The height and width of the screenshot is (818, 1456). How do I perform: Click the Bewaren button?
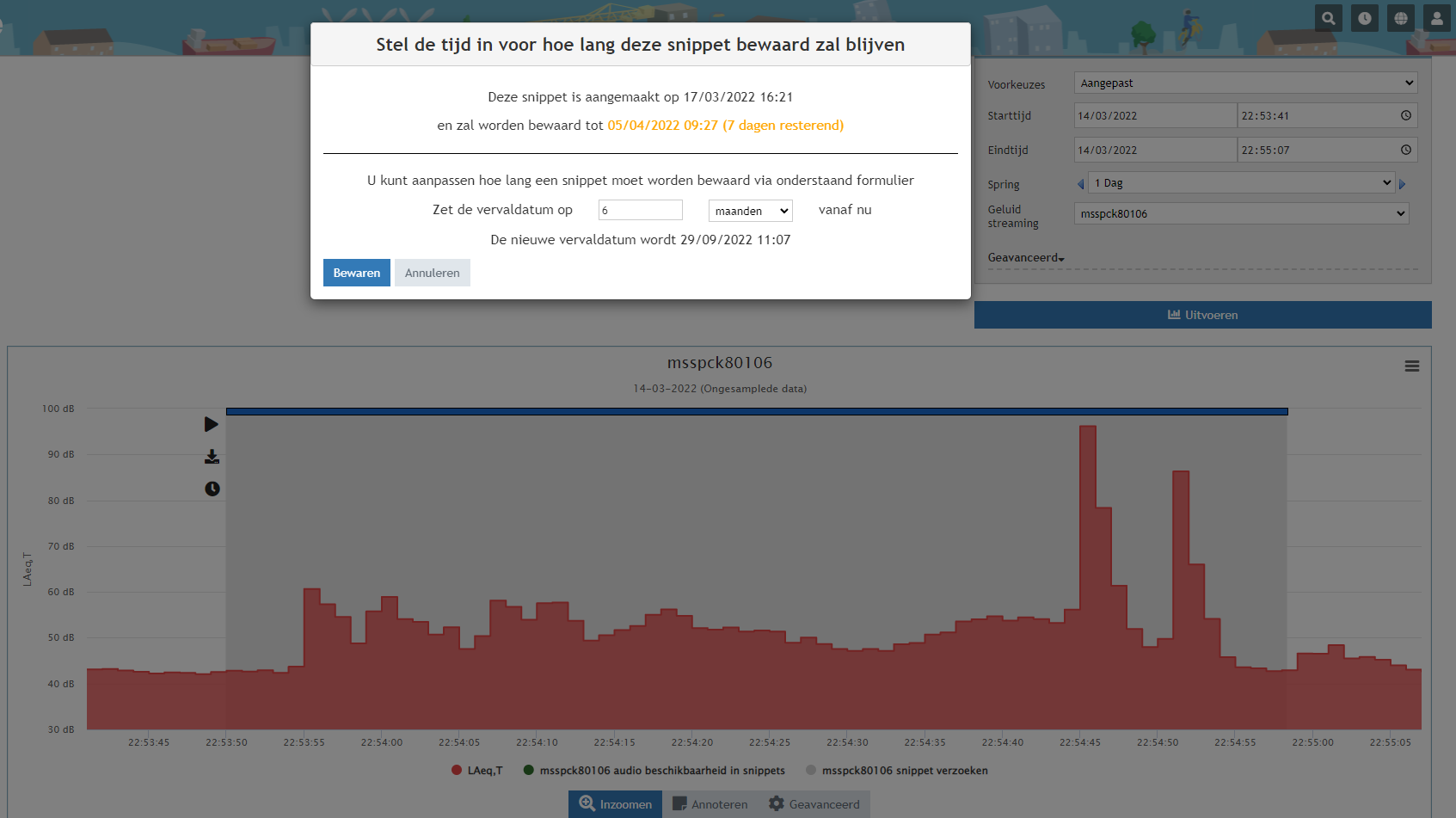(356, 273)
